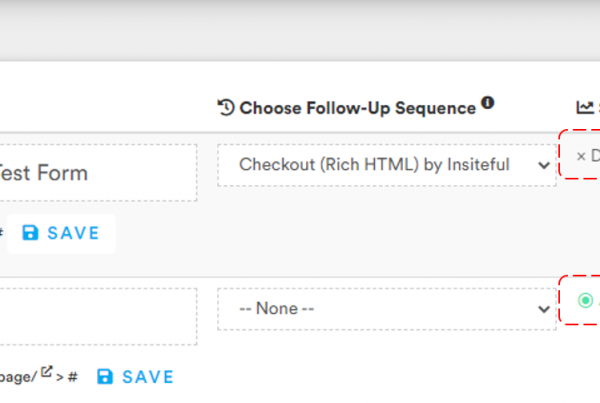Click the × icon in the first row status box
The height and width of the screenshot is (403, 600).
point(581,156)
